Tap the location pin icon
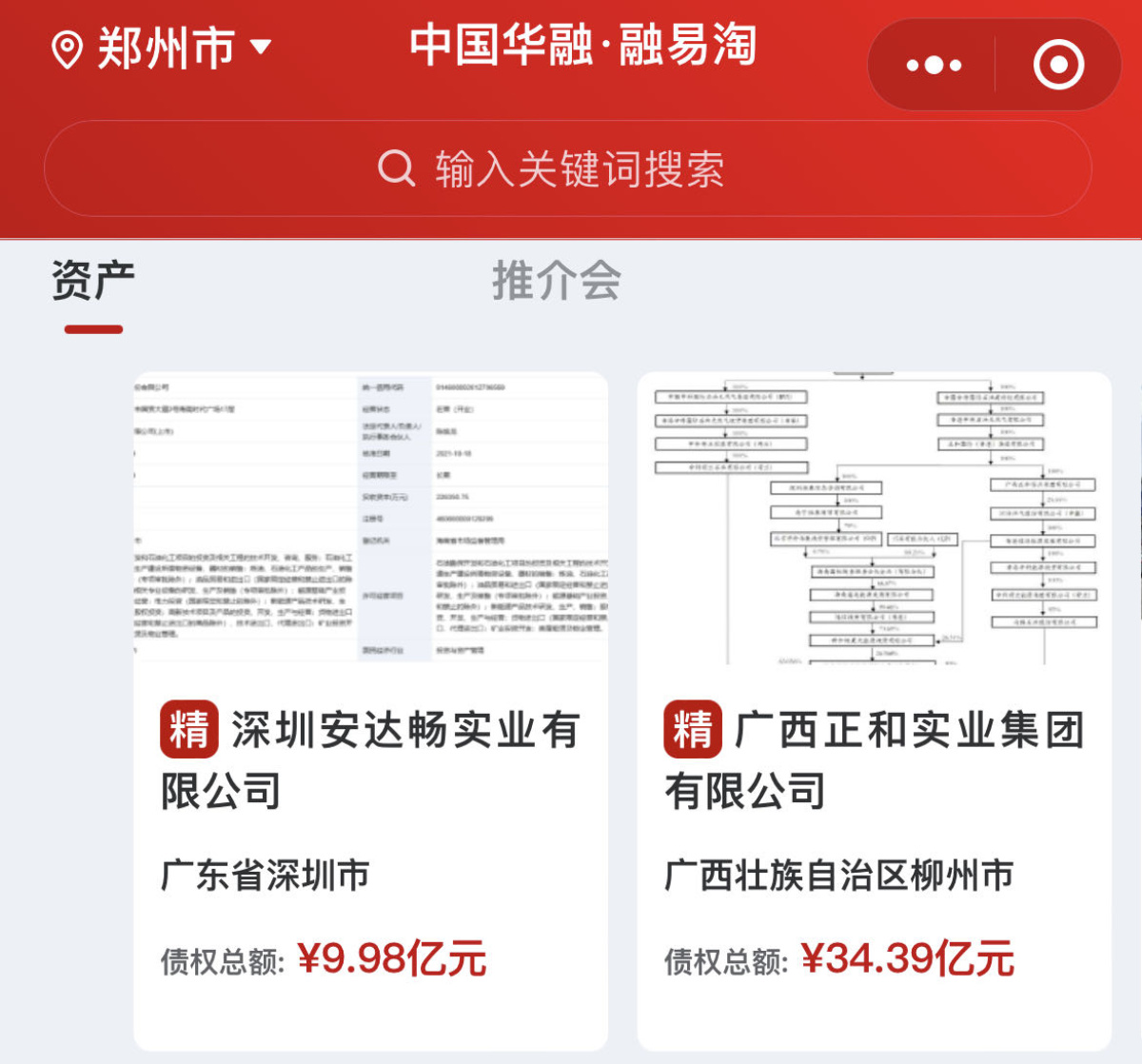The image size is (1142, 1064). [x=67, y=49]
